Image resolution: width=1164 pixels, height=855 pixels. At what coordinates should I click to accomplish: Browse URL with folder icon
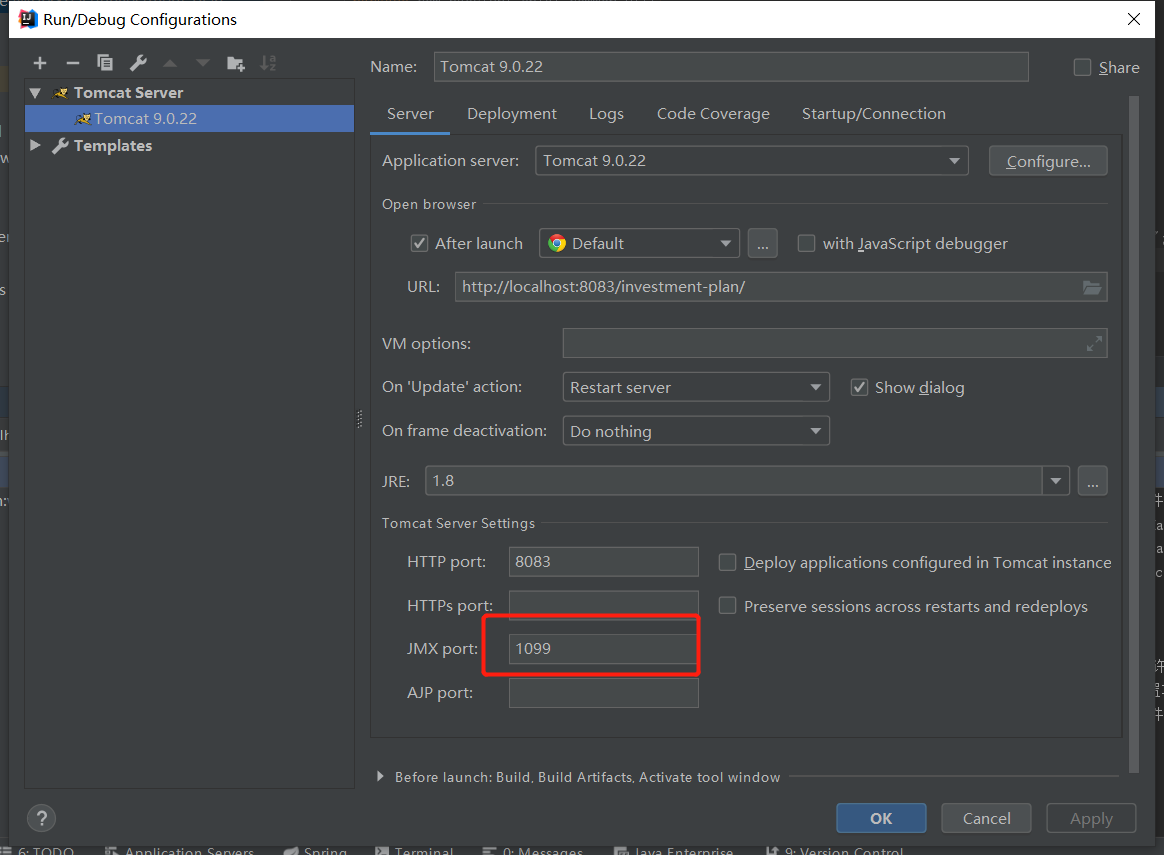(x=1091, y=287)
